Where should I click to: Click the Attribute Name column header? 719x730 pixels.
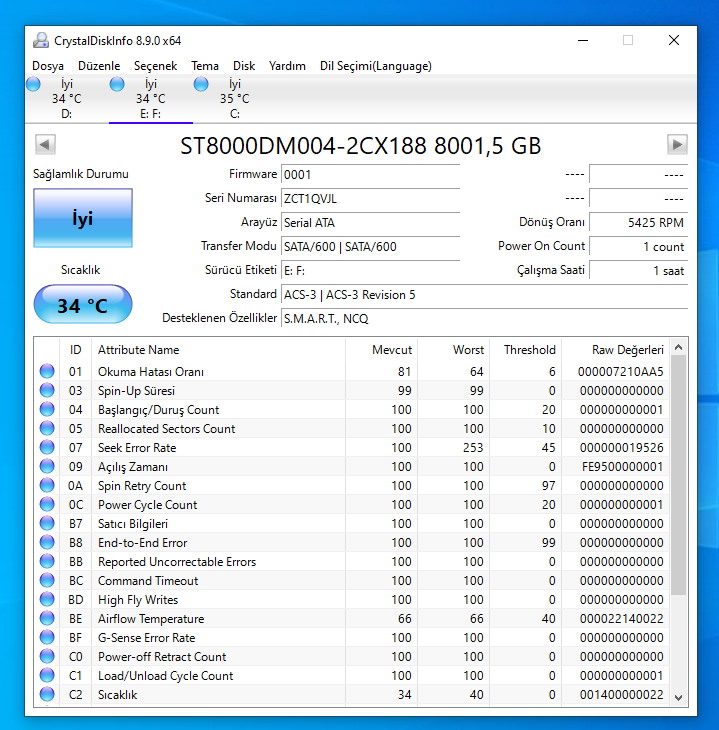[218, 350]
